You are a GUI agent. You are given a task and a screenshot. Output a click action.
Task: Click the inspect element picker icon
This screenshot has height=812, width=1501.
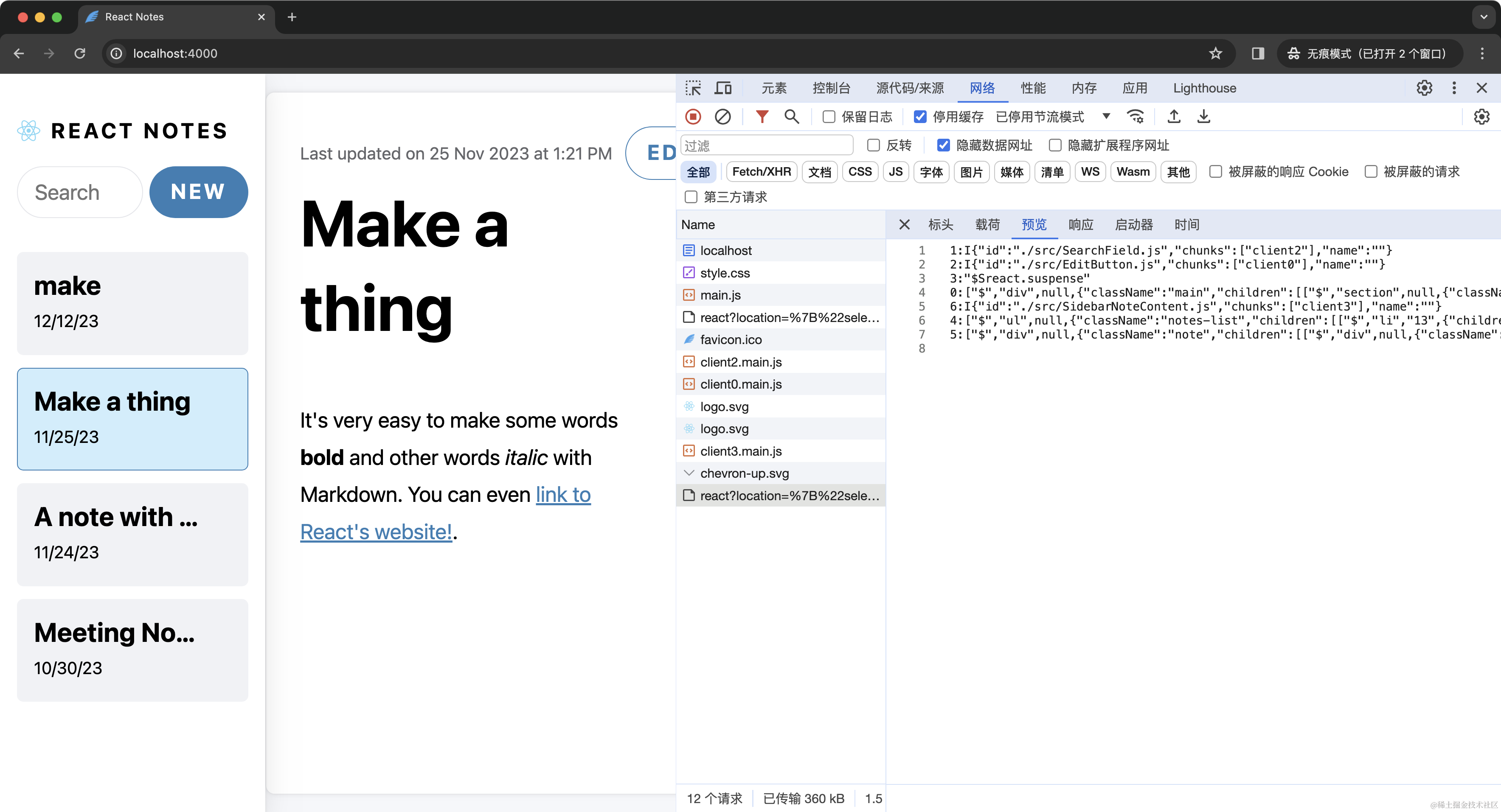693,88
